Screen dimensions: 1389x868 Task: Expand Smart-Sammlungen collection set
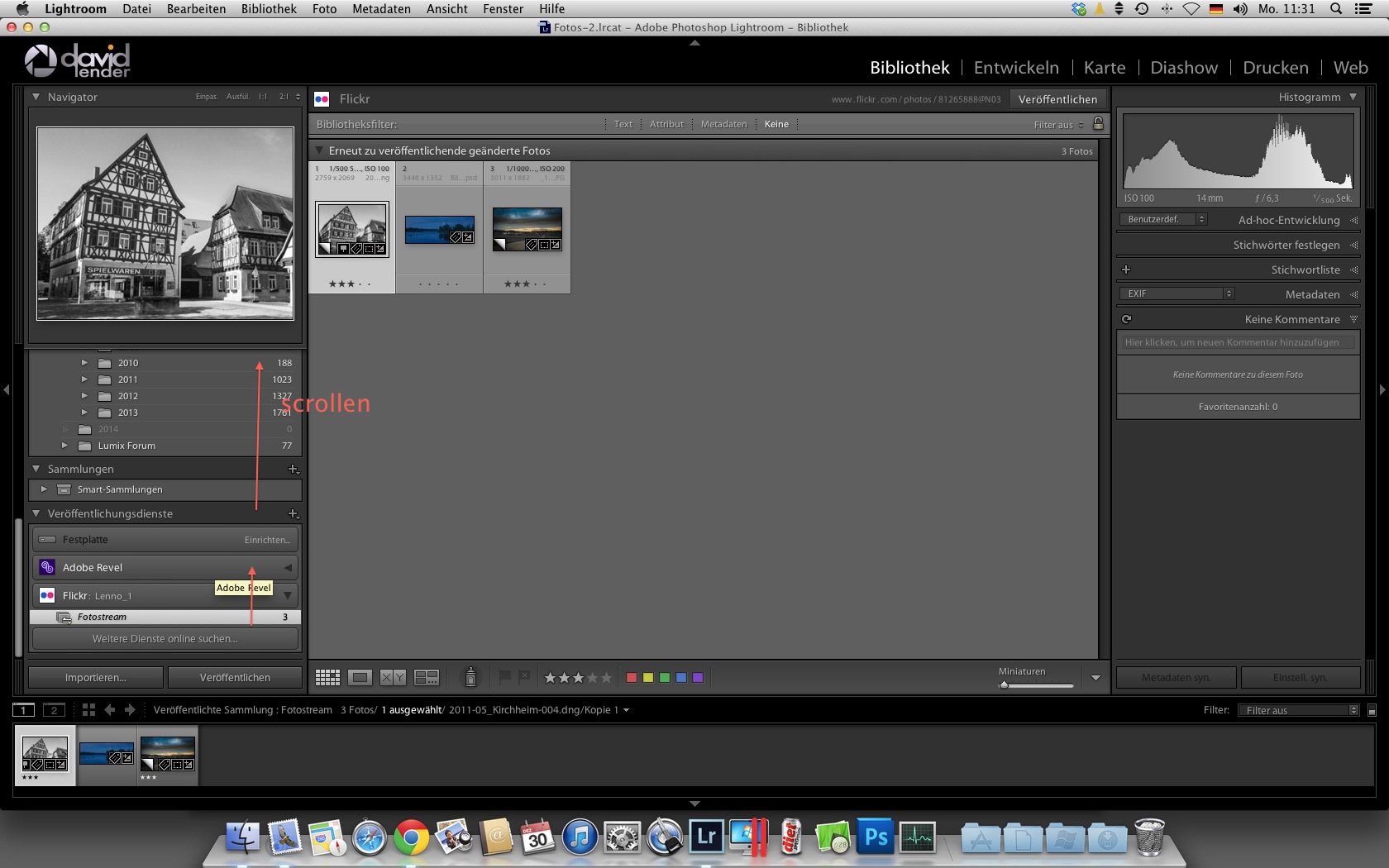(44, 489)
